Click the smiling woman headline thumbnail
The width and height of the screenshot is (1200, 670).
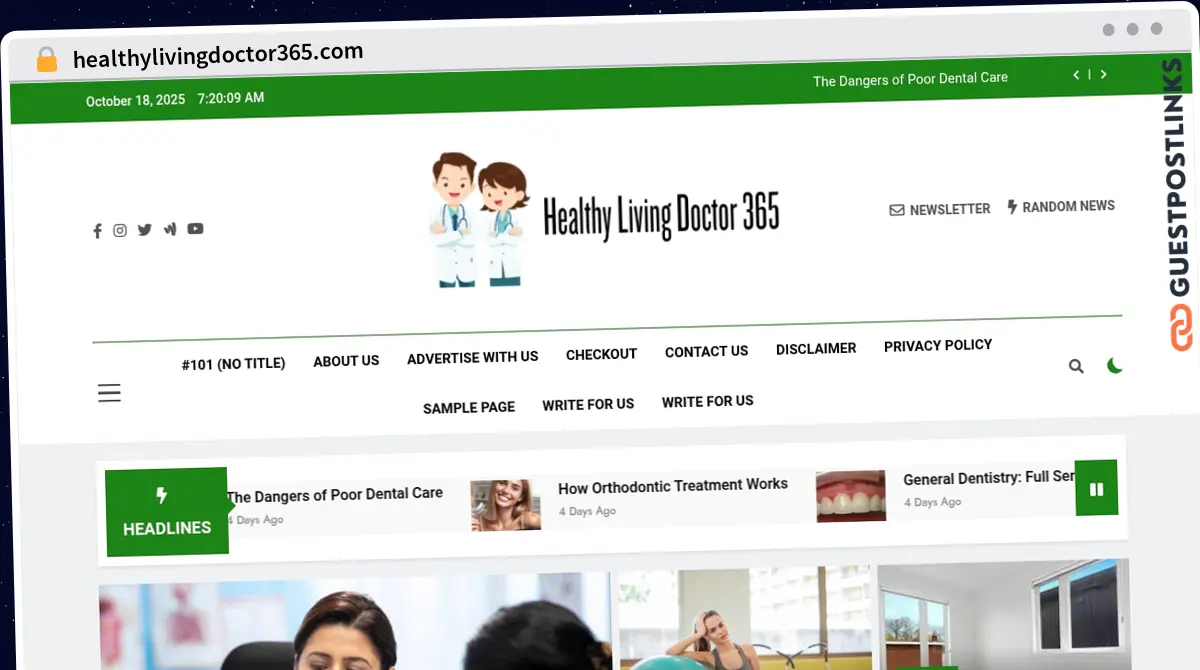tap(506, 504)
